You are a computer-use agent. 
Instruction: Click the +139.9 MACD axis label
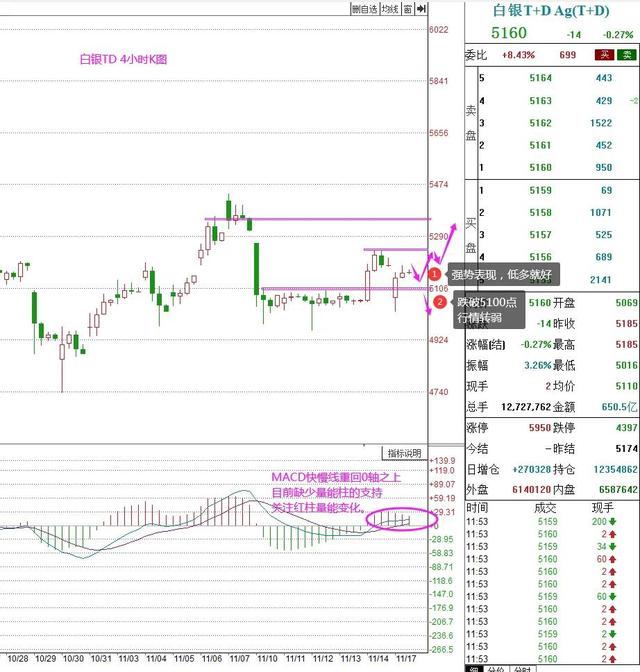pos(442,461)
